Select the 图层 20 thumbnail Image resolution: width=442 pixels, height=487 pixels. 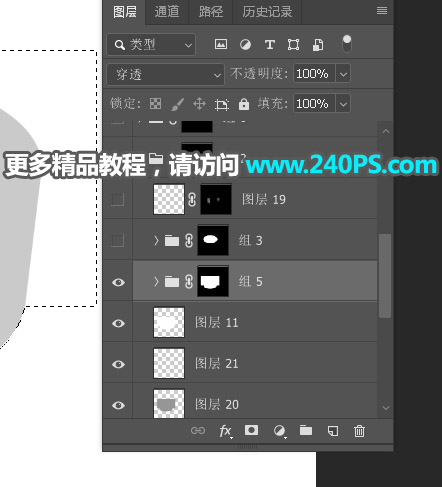click(x=169, y=404)
